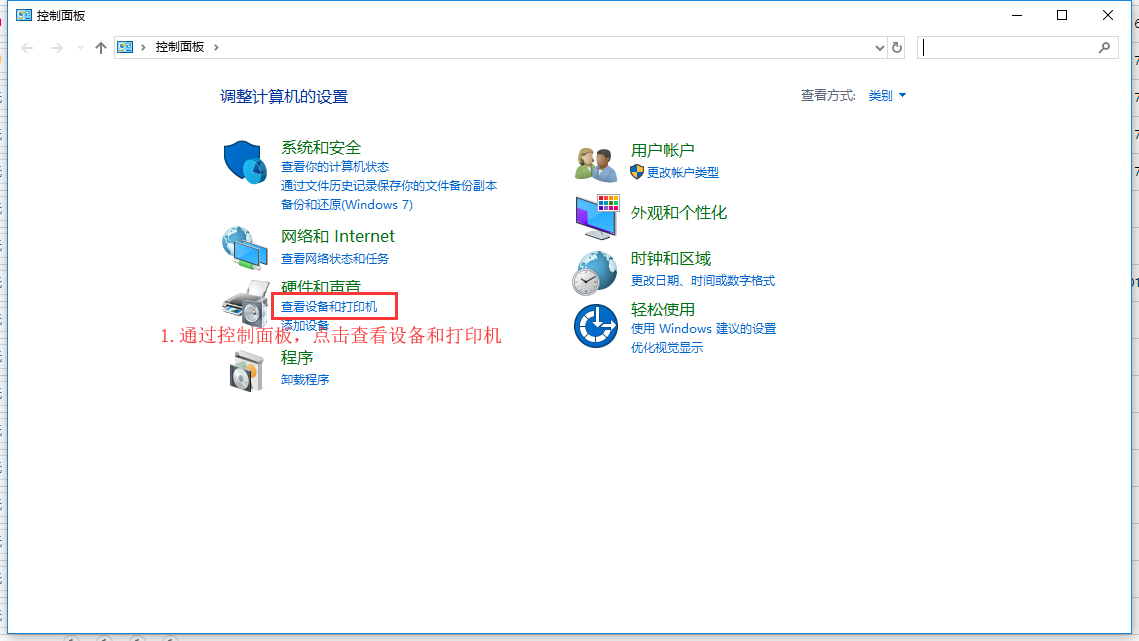The width and height of the screenshot is (1139, 641).
Task: Open 硬件和声音 category heading
Action: tap(321, 286)
